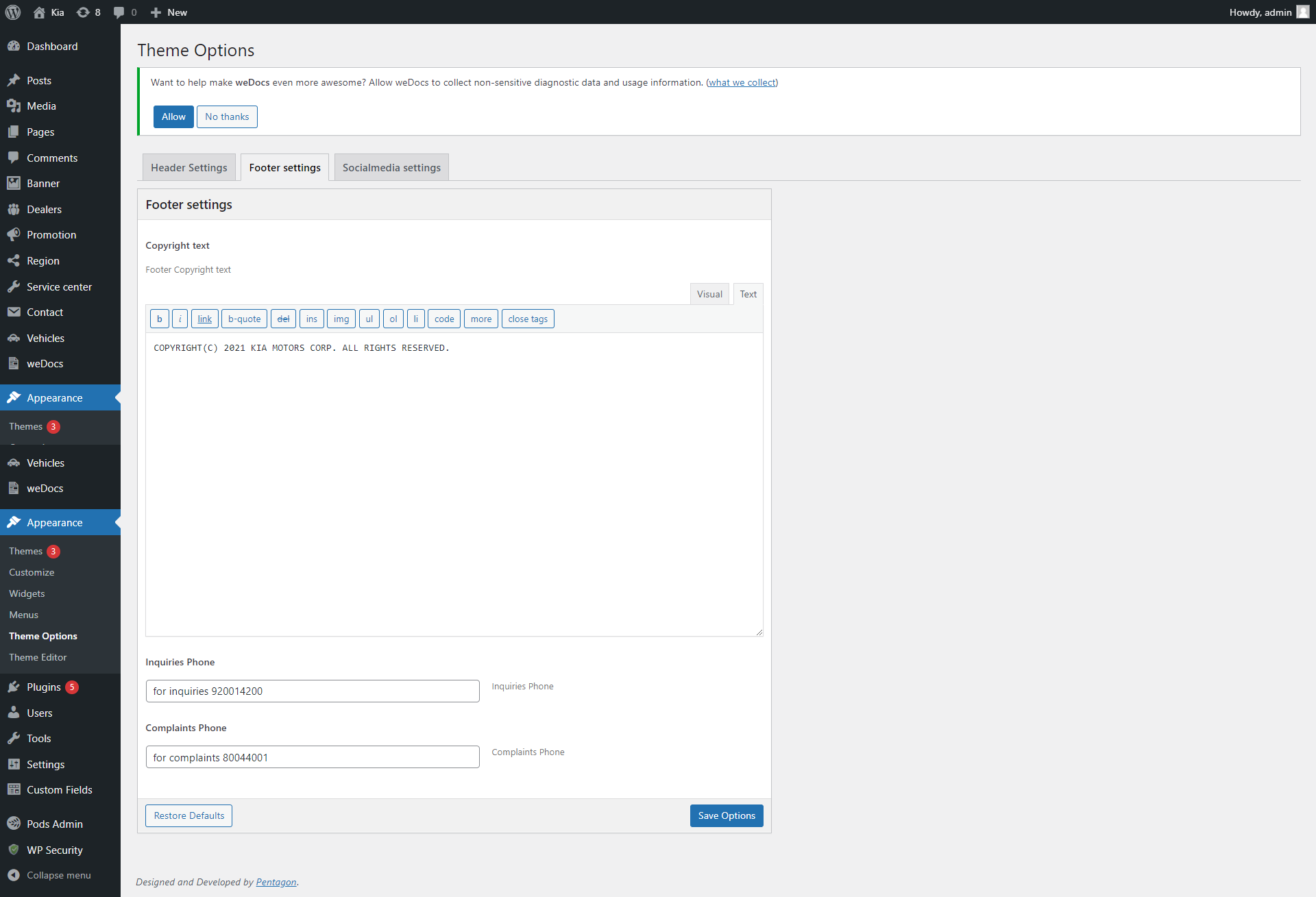
Task: Open Menus under Appearance submenu
Action: click(23, 615)
